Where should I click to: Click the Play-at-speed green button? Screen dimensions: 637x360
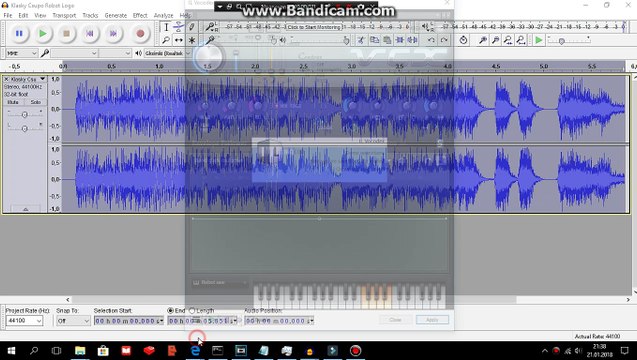539,40
